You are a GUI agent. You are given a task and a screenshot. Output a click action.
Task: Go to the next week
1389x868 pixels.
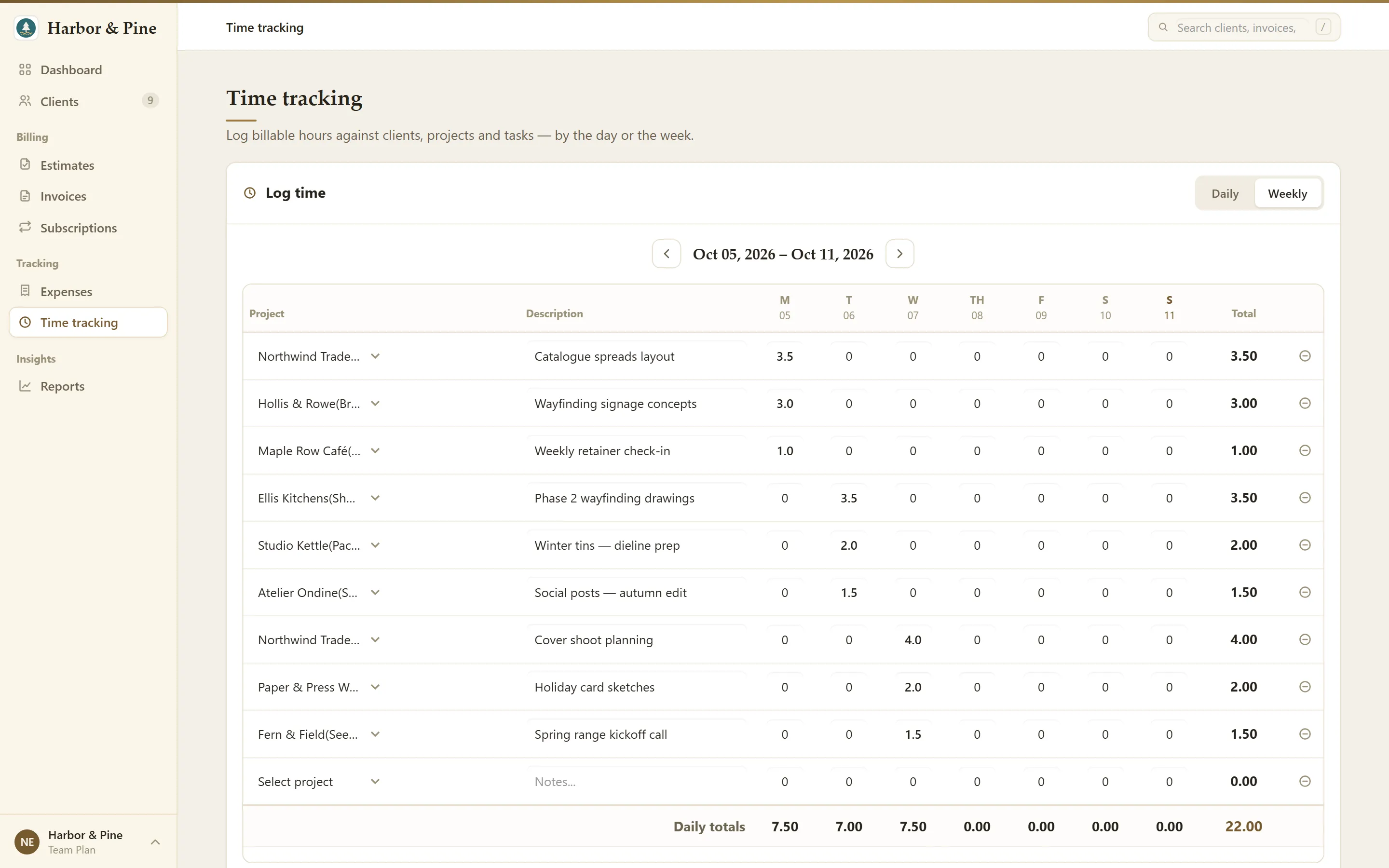click(x=899, y=254)
